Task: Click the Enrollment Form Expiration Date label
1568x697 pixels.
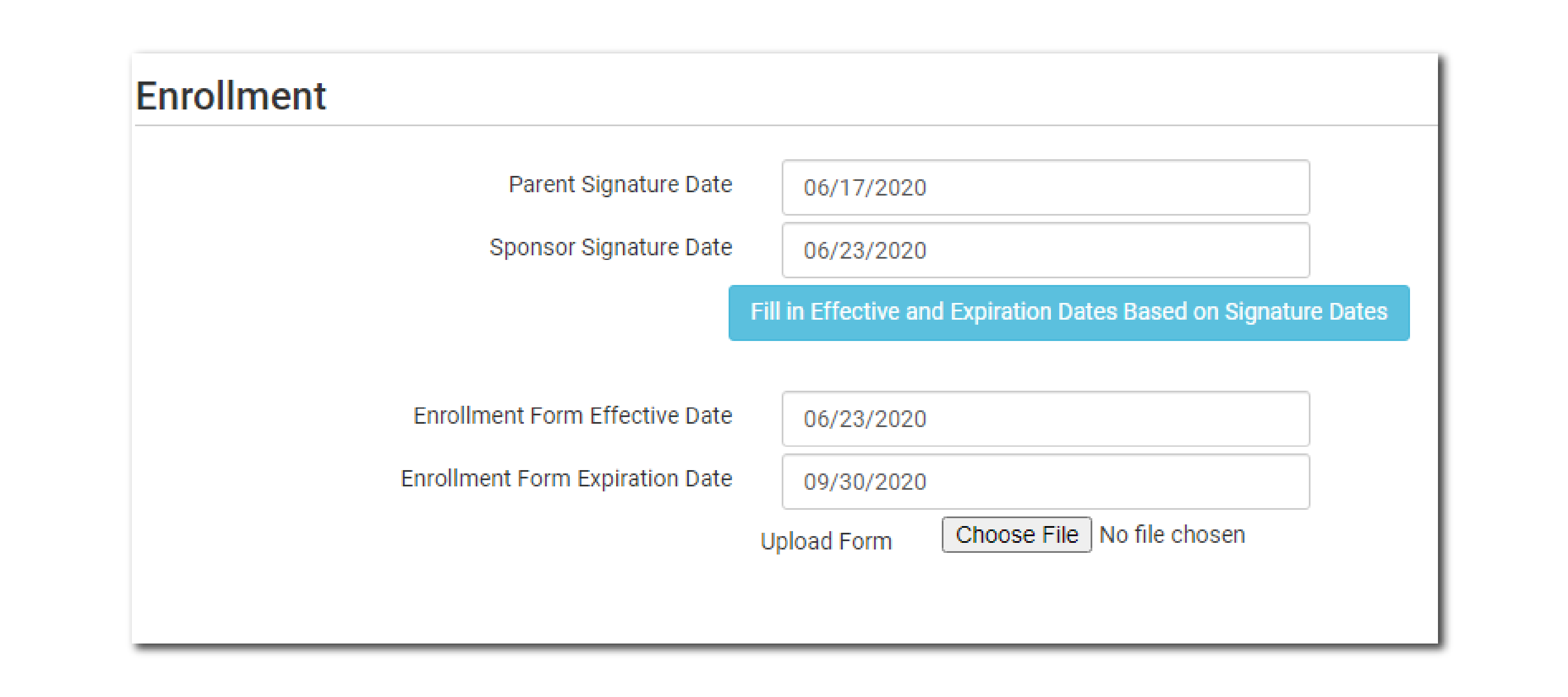Action: click(566, 478)
